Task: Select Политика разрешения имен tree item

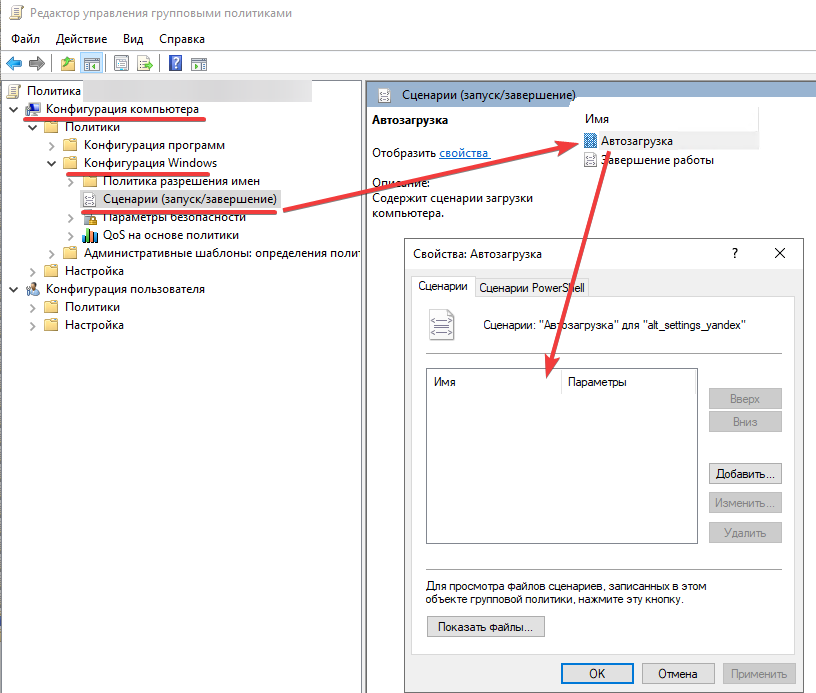Action: pos(181,181)
